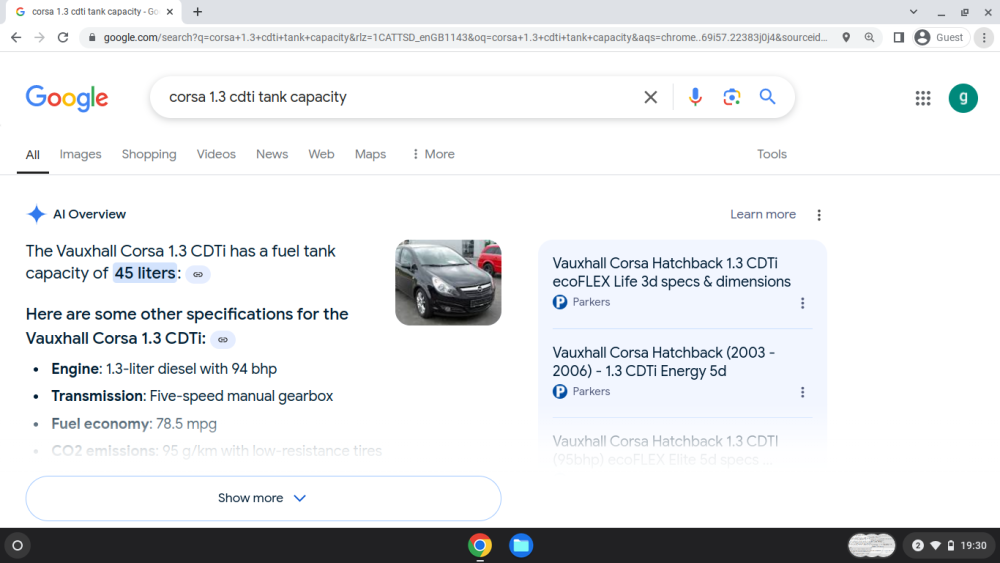The height and width of the screenshot is (563, 1000).
Task: Open the ChromeOS launcher button
Action: (x=18, y=545)
